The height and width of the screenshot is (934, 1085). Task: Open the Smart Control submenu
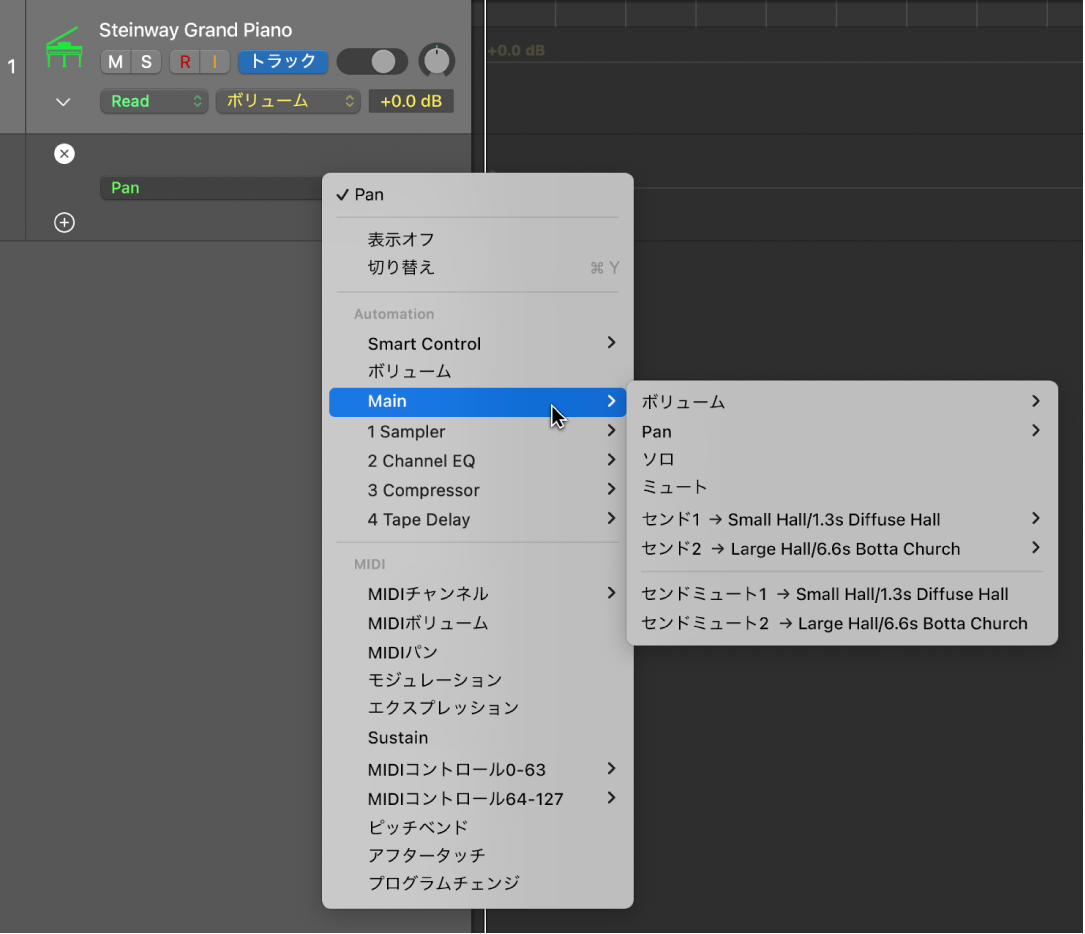pos(424,343)
